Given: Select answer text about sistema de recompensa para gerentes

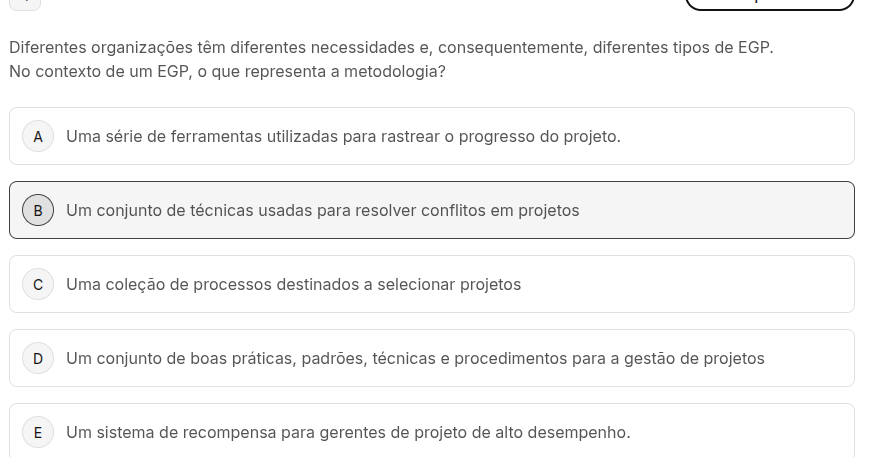Looking at the screenshot, I should pyautogui.click(x=348, y=432).
